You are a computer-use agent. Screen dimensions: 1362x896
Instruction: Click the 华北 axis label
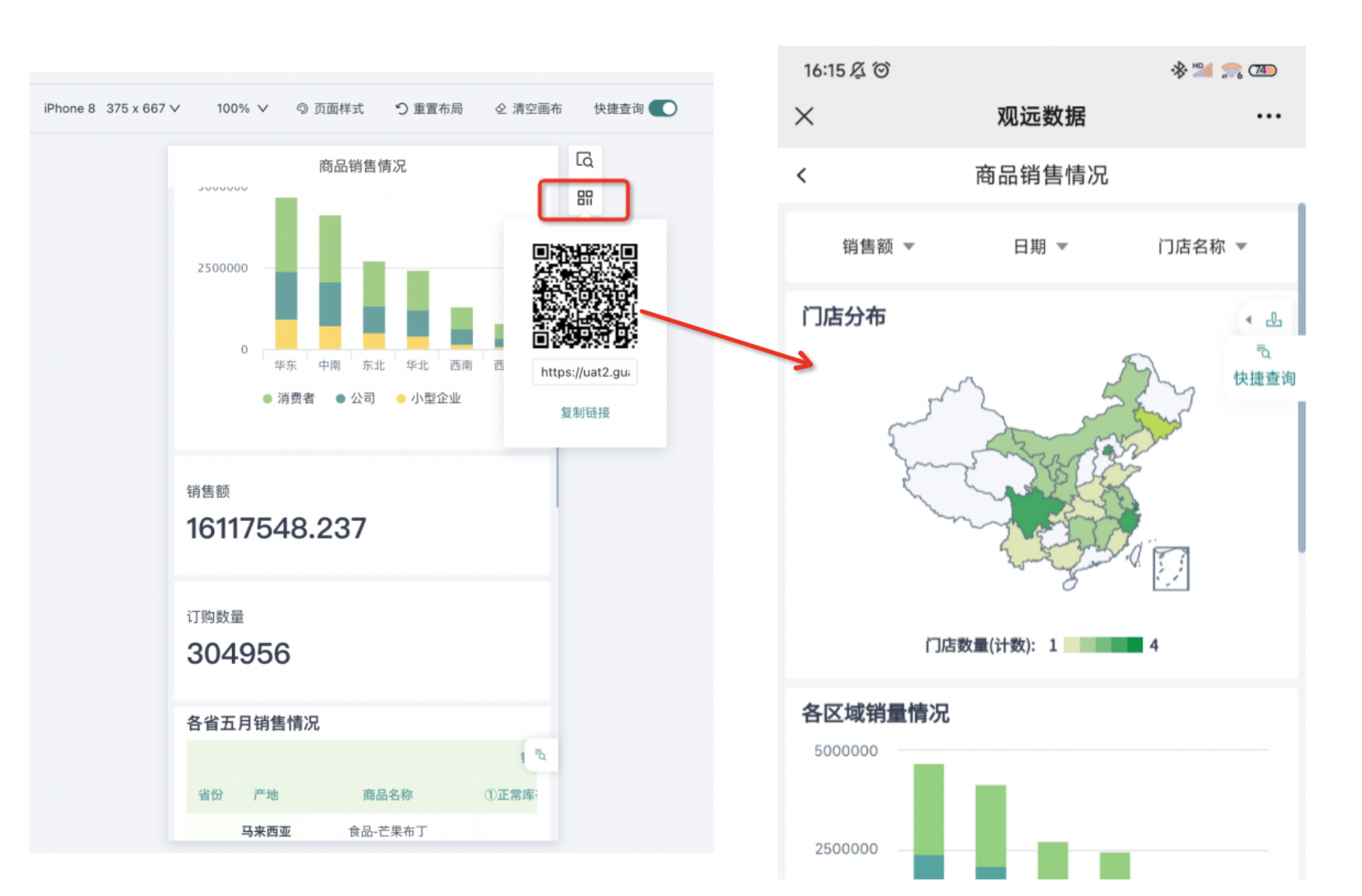pos(418,365)
